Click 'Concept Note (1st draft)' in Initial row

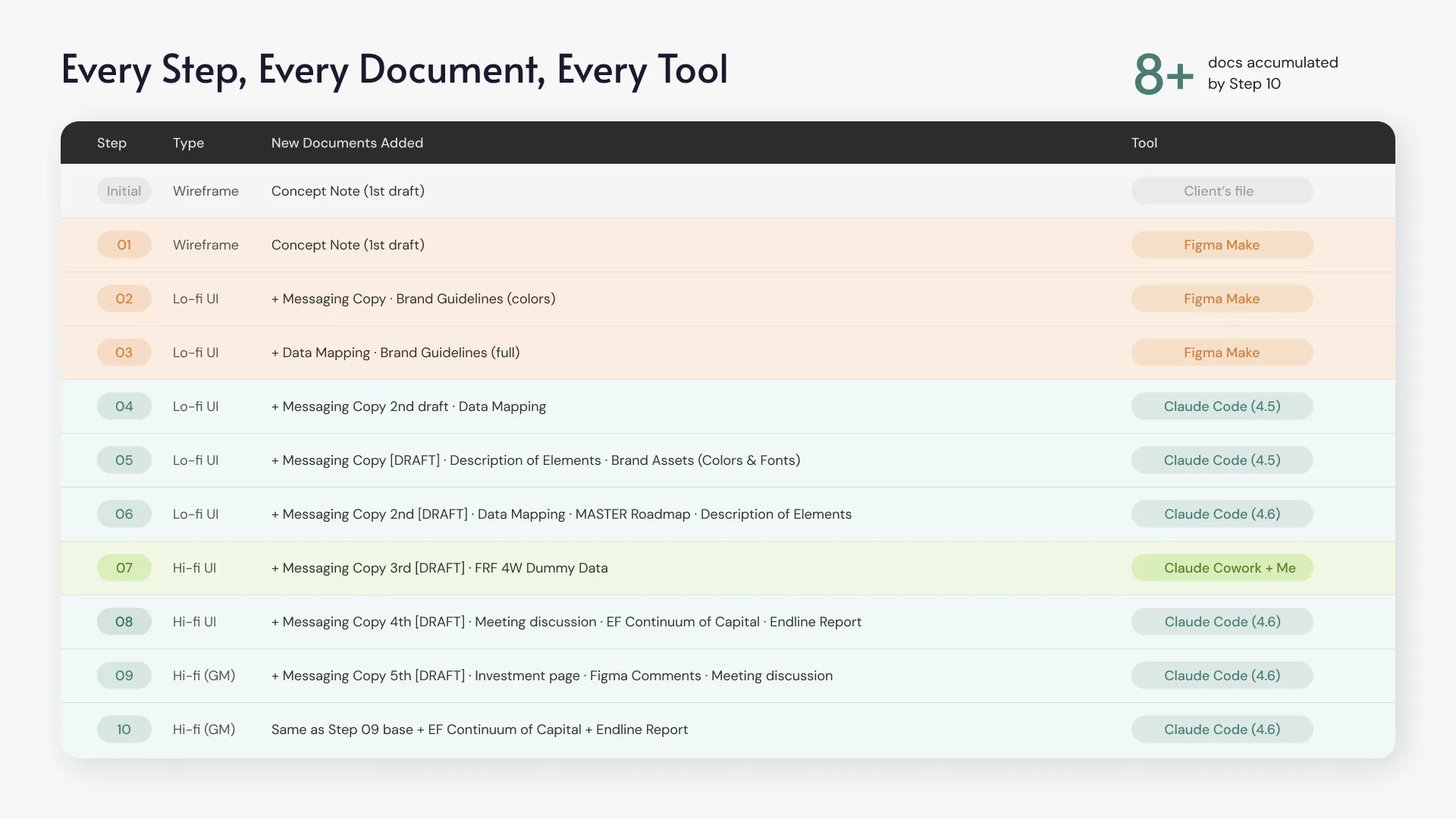click(348, 191)
